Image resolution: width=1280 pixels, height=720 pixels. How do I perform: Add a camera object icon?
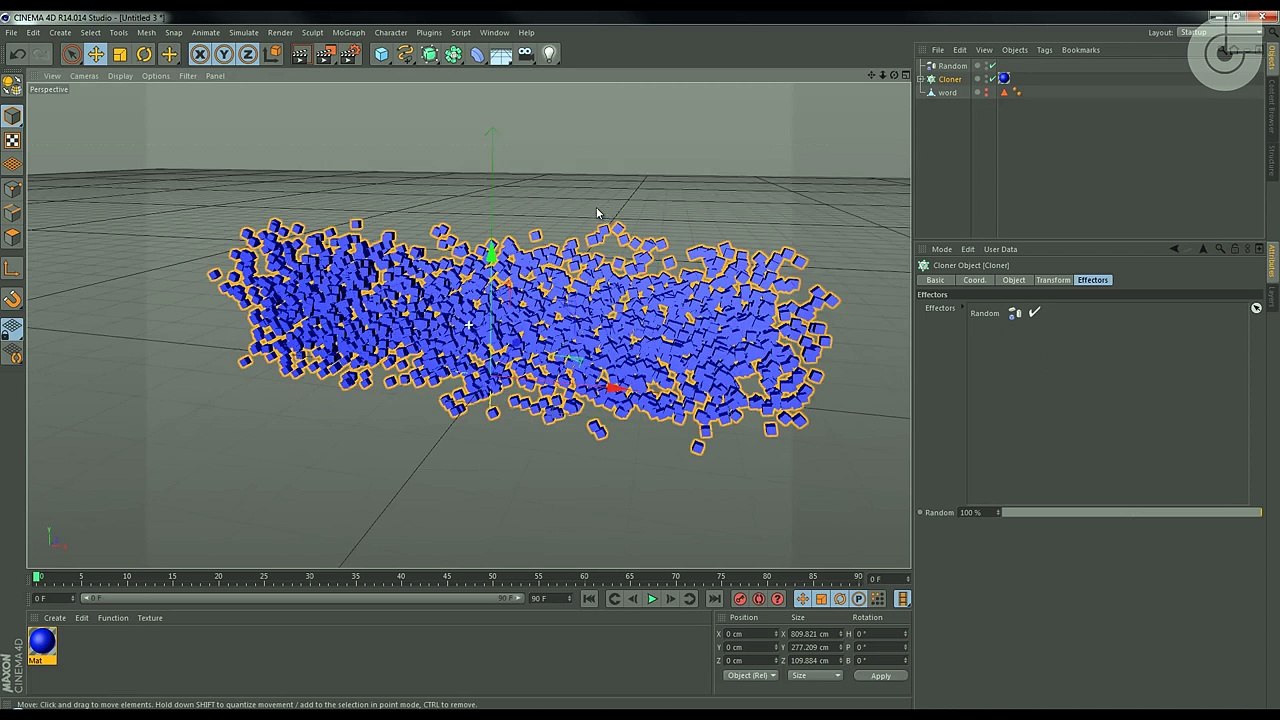[525, 55]
